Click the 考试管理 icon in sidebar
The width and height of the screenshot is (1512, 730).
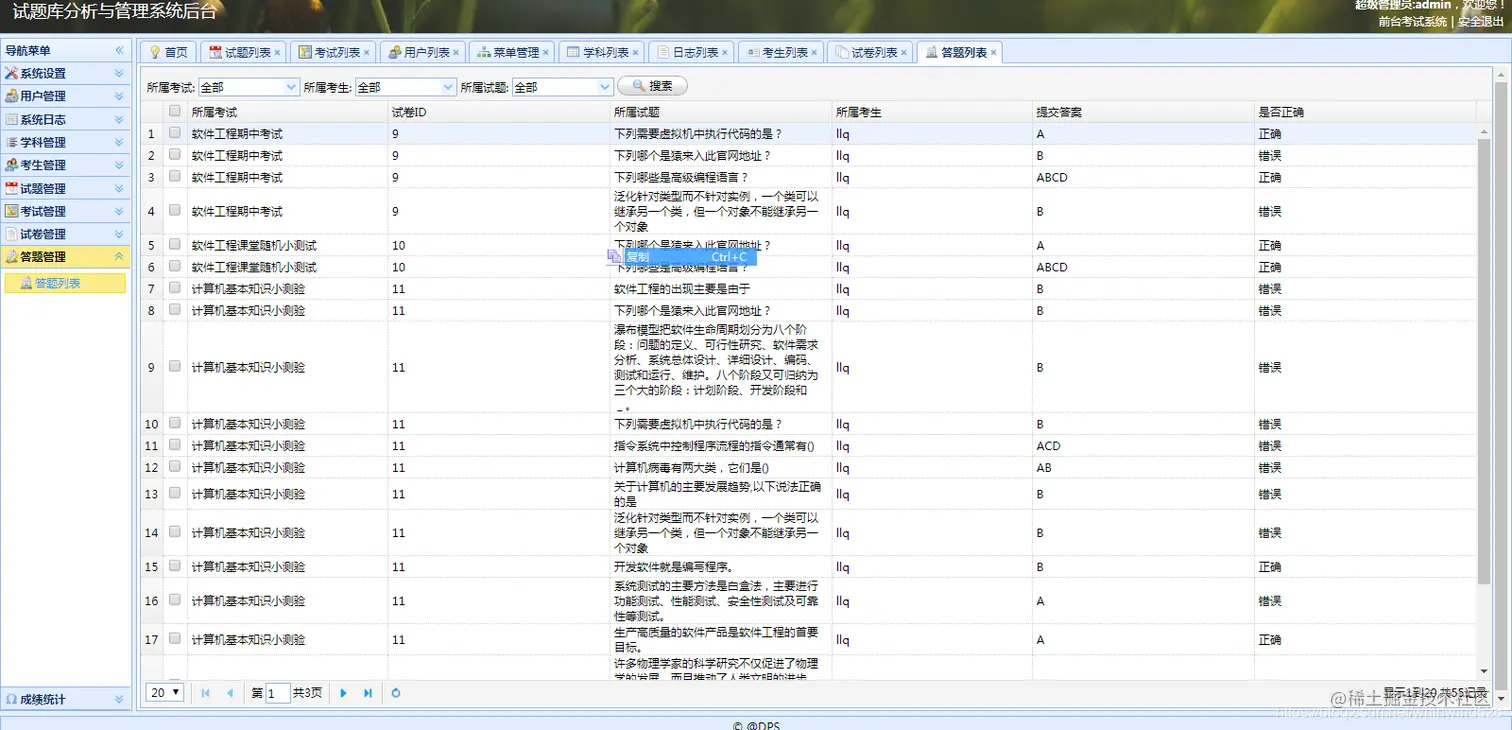click(12, 211)
